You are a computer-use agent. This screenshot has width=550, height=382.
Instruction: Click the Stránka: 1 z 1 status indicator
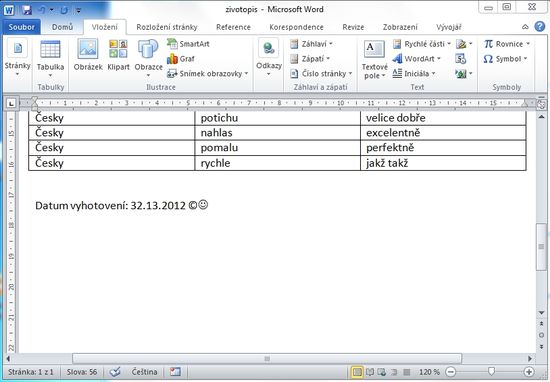pyautogui.click(x=31, y=372)
